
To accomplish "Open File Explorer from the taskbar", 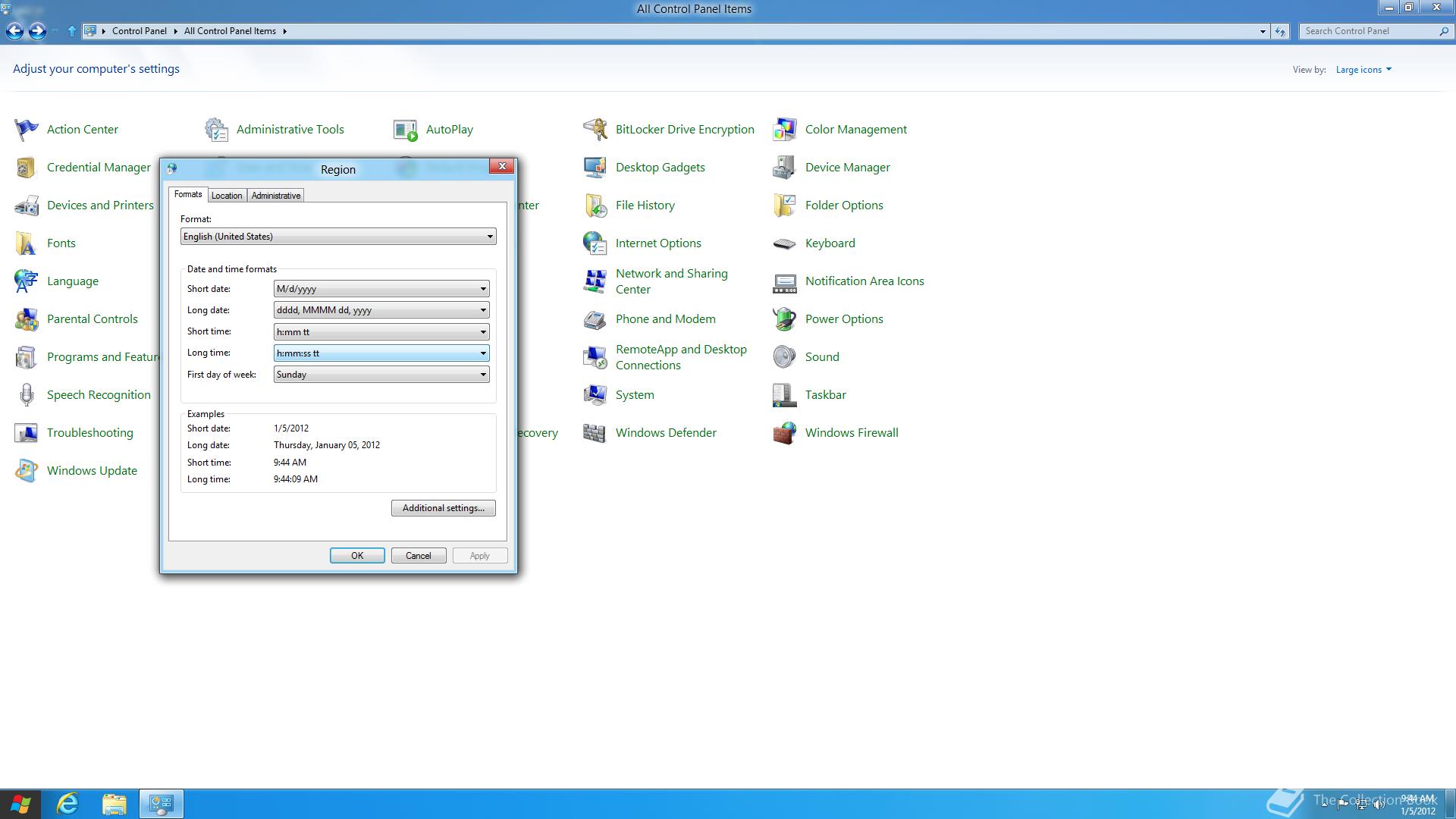I will coord(115,804).
